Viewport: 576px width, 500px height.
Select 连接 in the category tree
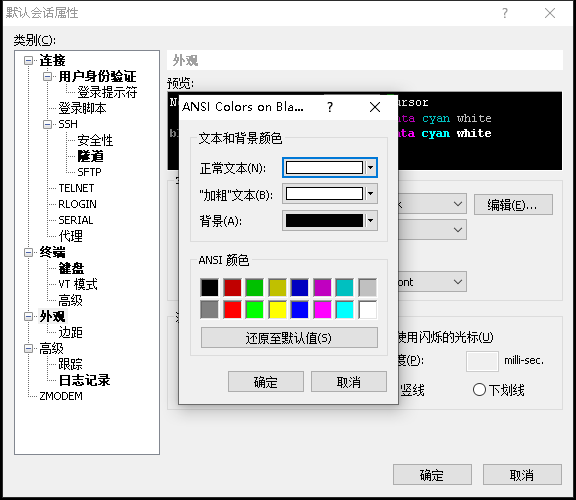(x=53, y=60)
